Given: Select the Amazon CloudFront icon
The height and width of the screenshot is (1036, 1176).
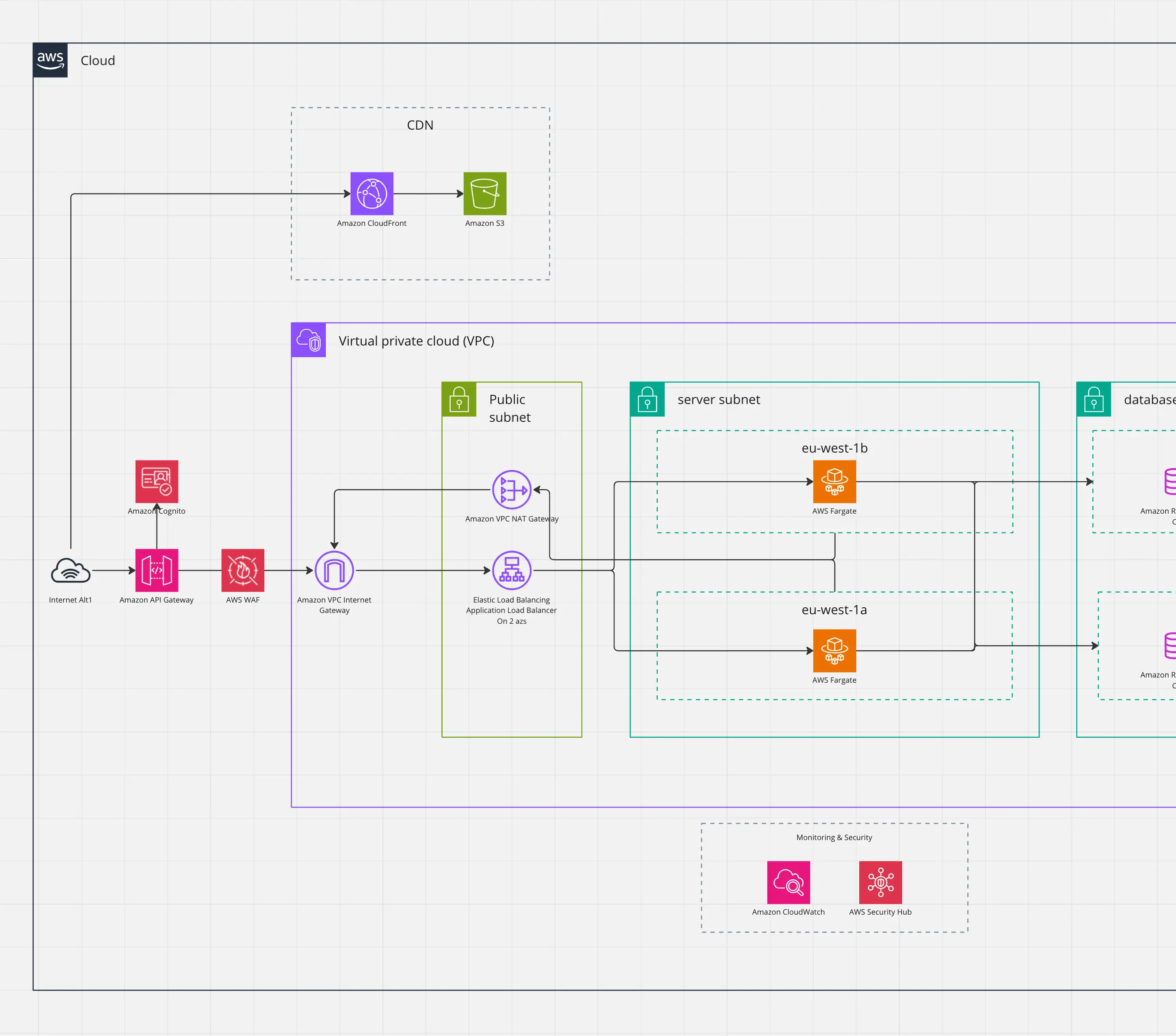Looking at the screenshot, I should (x=372, y=193).
